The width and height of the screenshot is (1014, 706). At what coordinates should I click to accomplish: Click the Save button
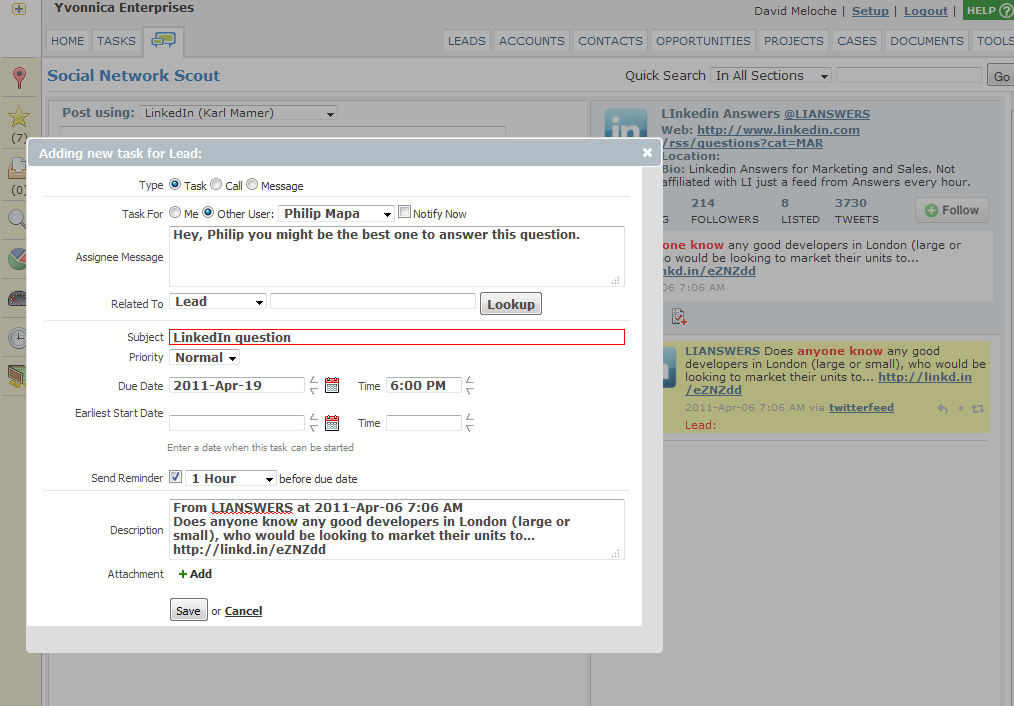click(188, 610)
